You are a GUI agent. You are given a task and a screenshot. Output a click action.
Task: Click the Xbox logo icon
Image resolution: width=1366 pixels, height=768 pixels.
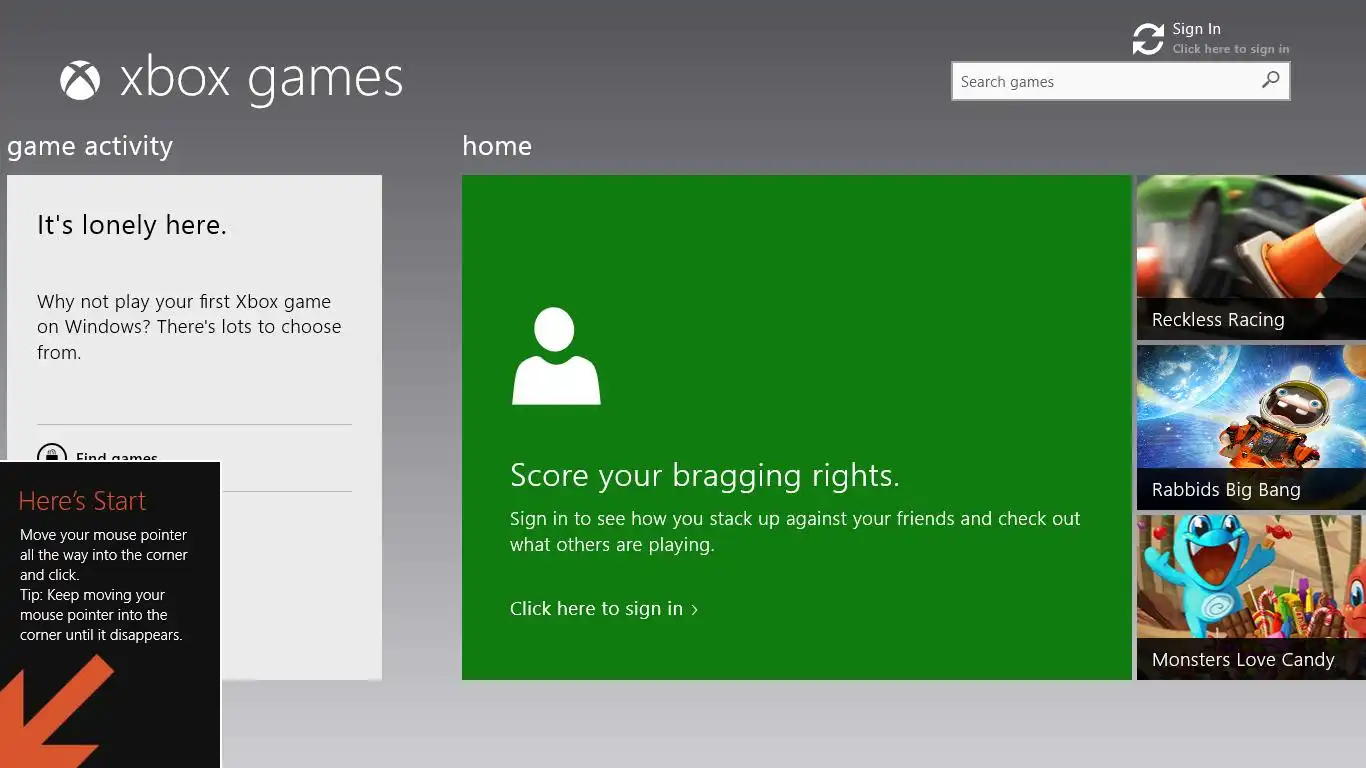tap(80, 80)
